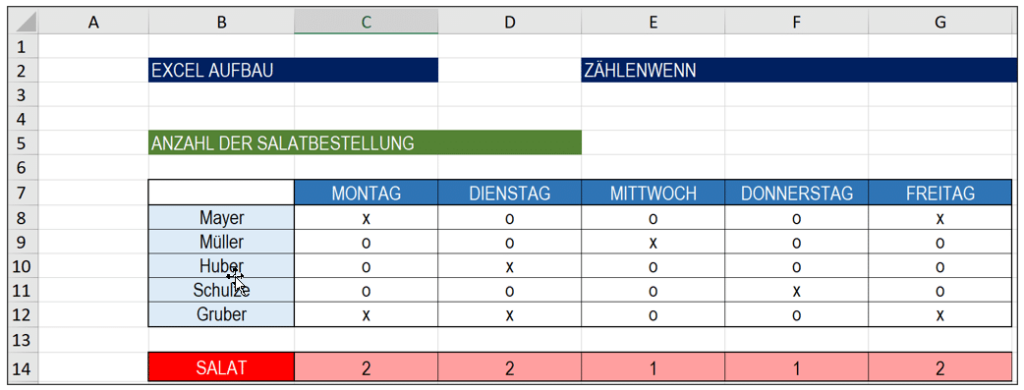Viewport: 1024px width, 390px height.
Task: Click the SALAT total under MITTWOCH
Action: click(653, 368)
